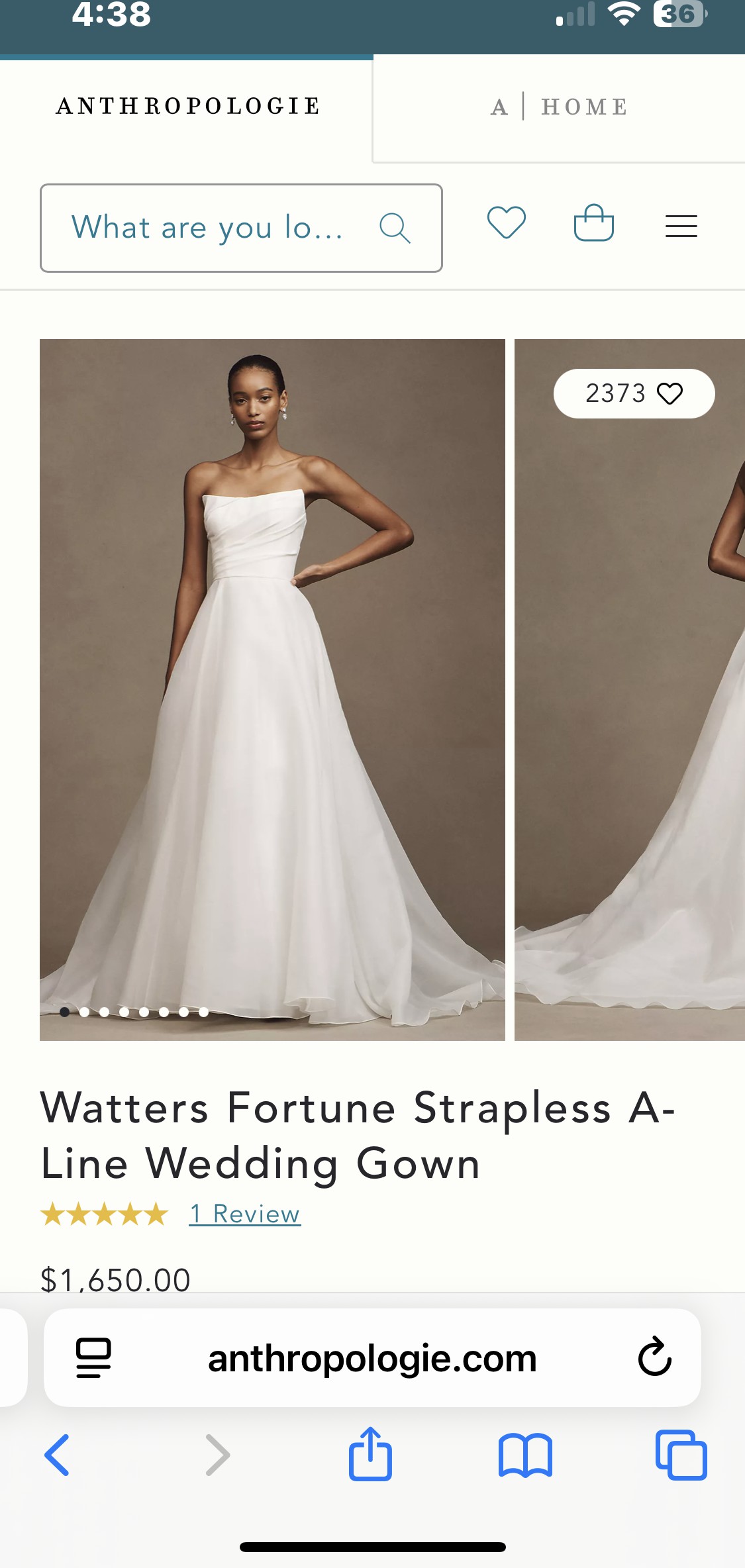Open the hamburger menu

coord(681,226)
